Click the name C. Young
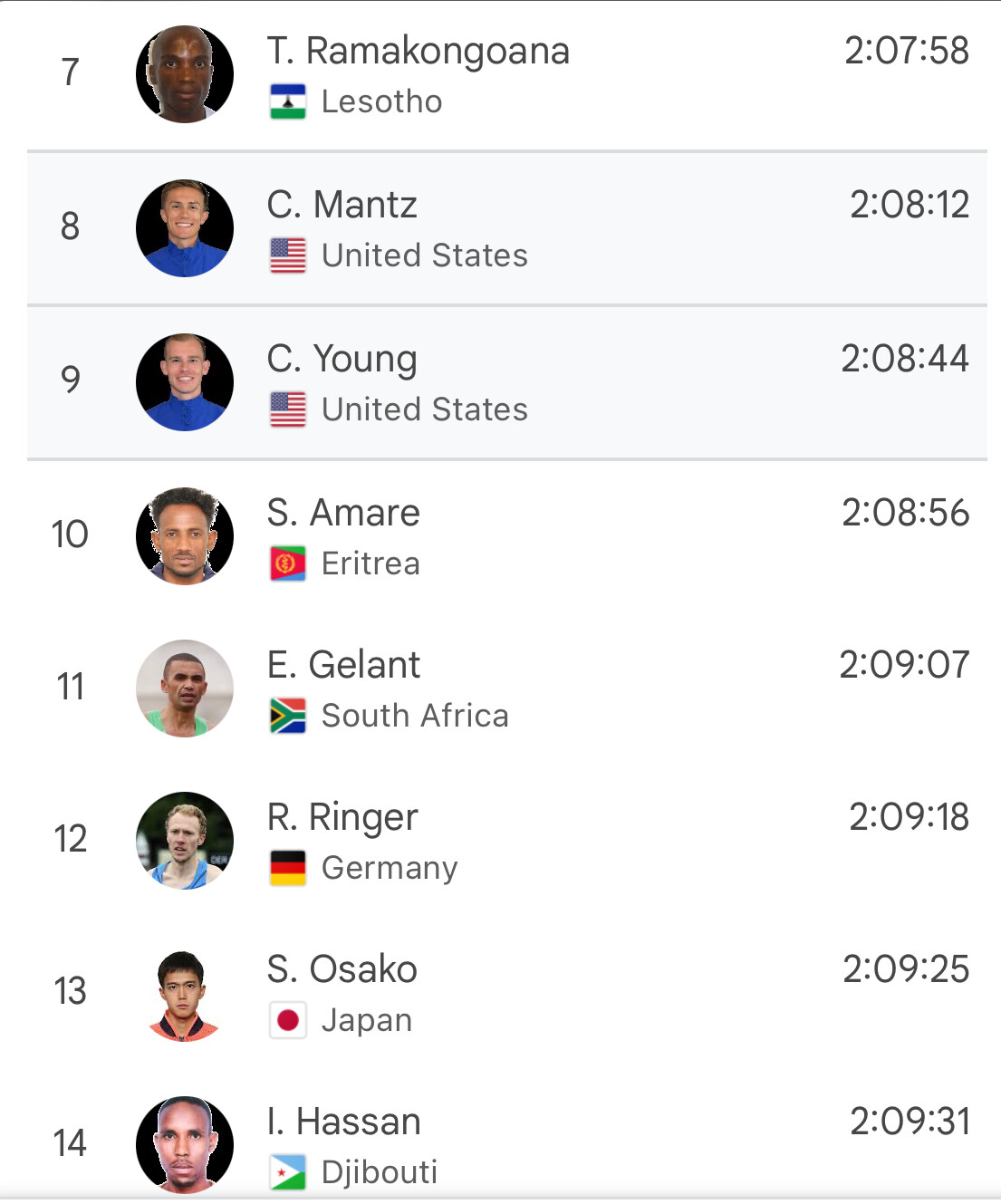 342,359
